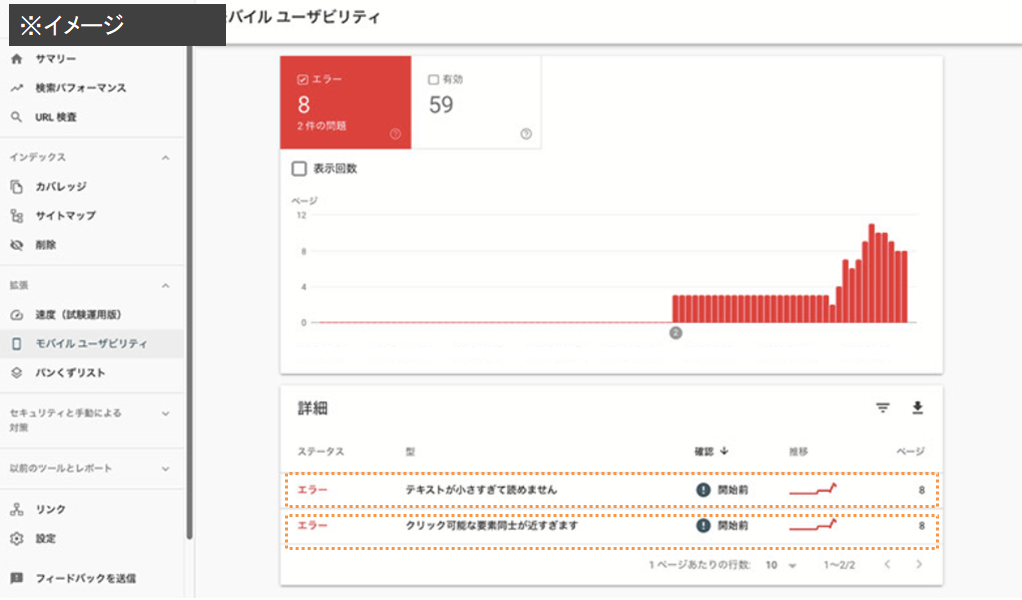Open サマリー in the sidebar
Screen dimensions: 1022x600
(x=55, y=59)
